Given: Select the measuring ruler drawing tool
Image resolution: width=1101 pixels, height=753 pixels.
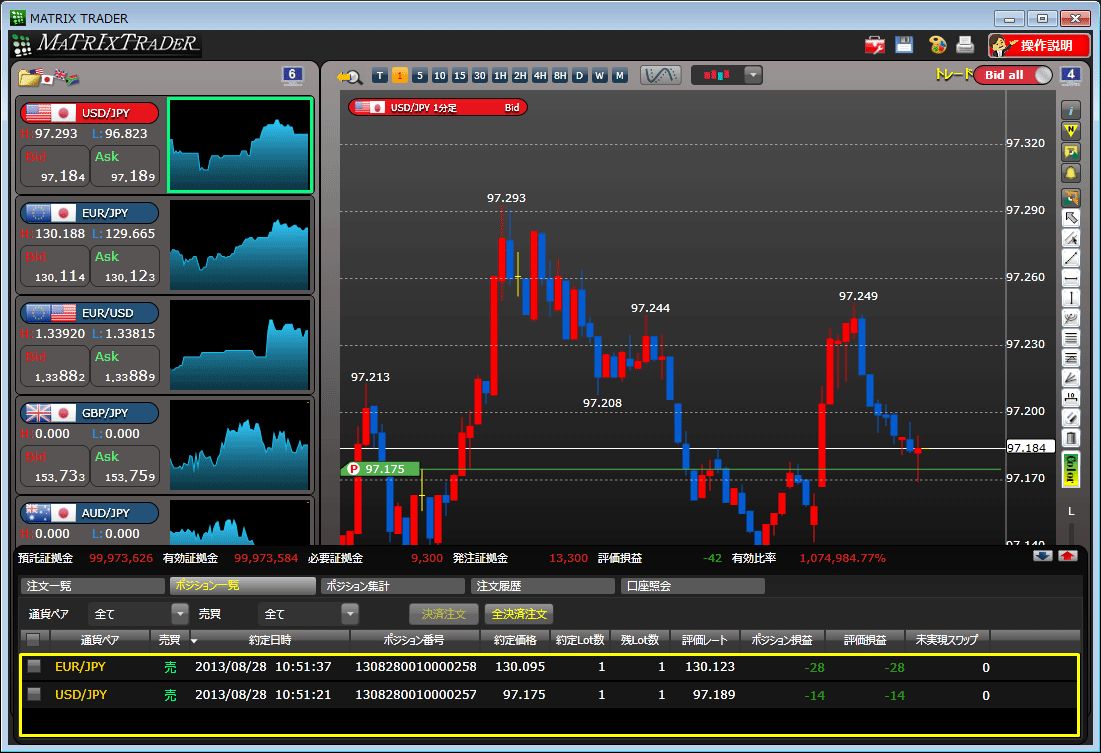Looking at the screenshot, I should coord(1070,399).
